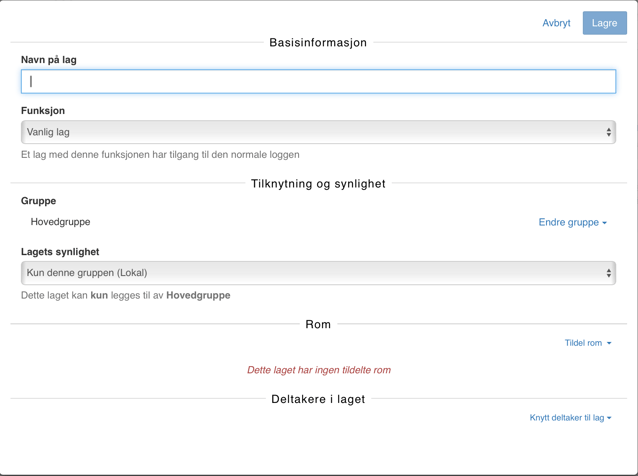This screenshot has height=476, width=638.
Task: Click the arrows icon on Funksjon select
Action: pyautogui.click(x=608, y=132)
